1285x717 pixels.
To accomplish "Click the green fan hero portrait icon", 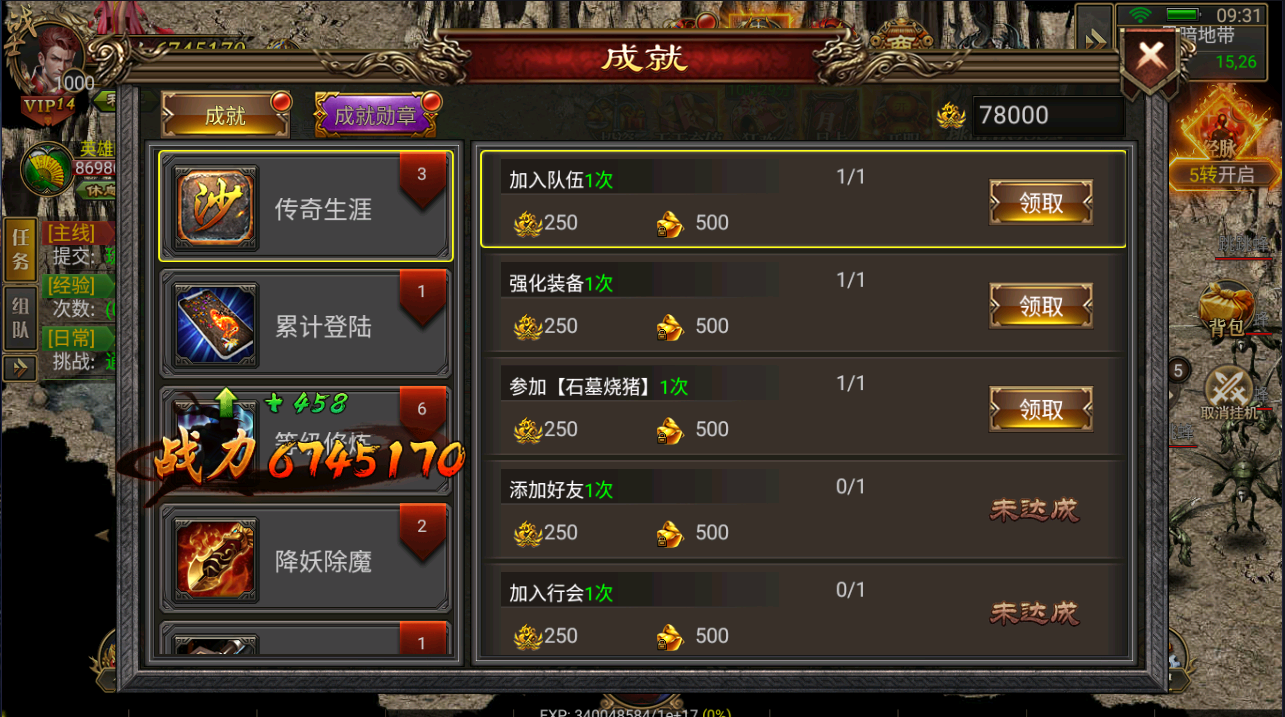I will [47, 168].
